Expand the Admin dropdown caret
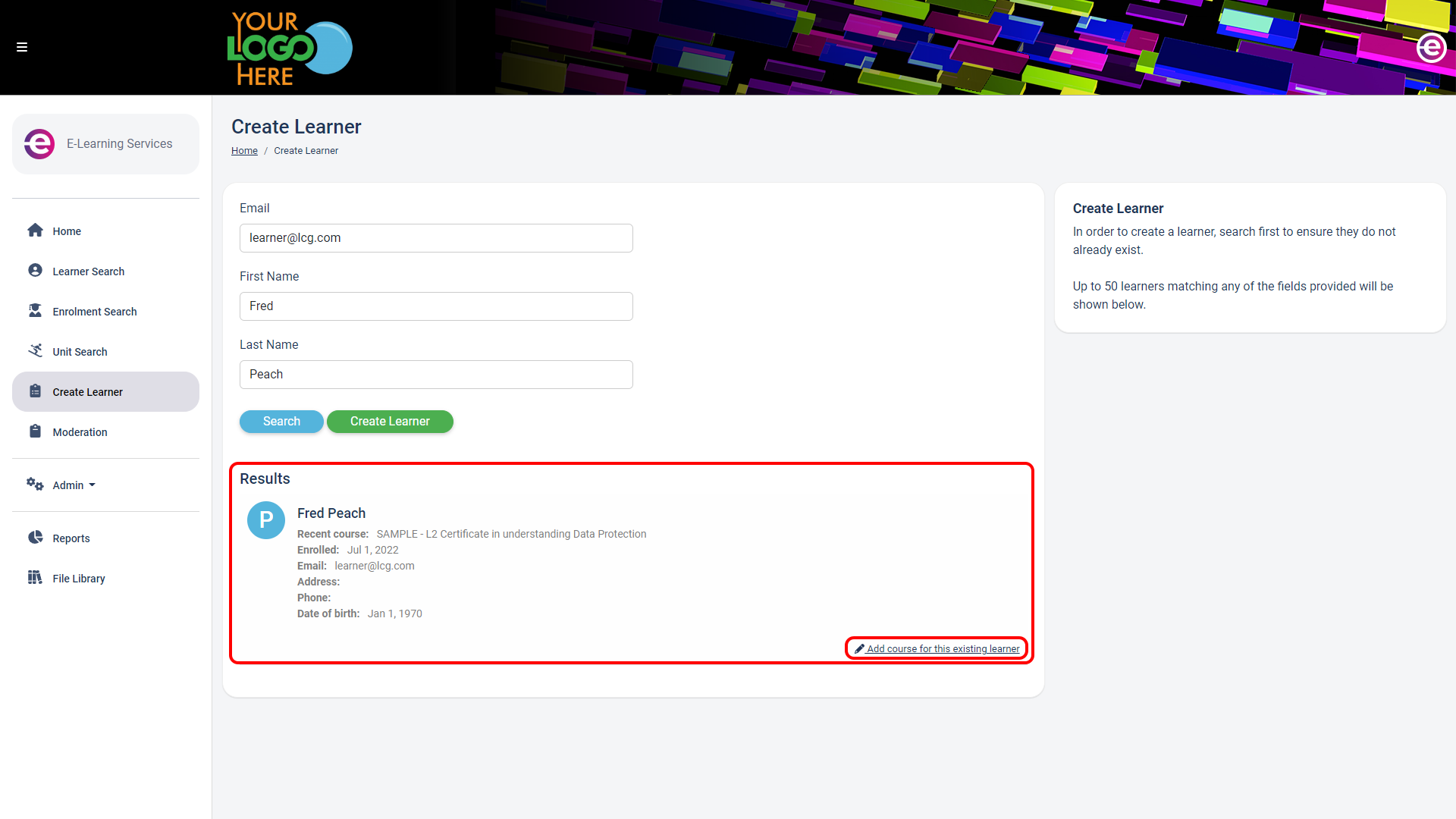The height and width of the screenshot is (819, 1456). point(92,485)
